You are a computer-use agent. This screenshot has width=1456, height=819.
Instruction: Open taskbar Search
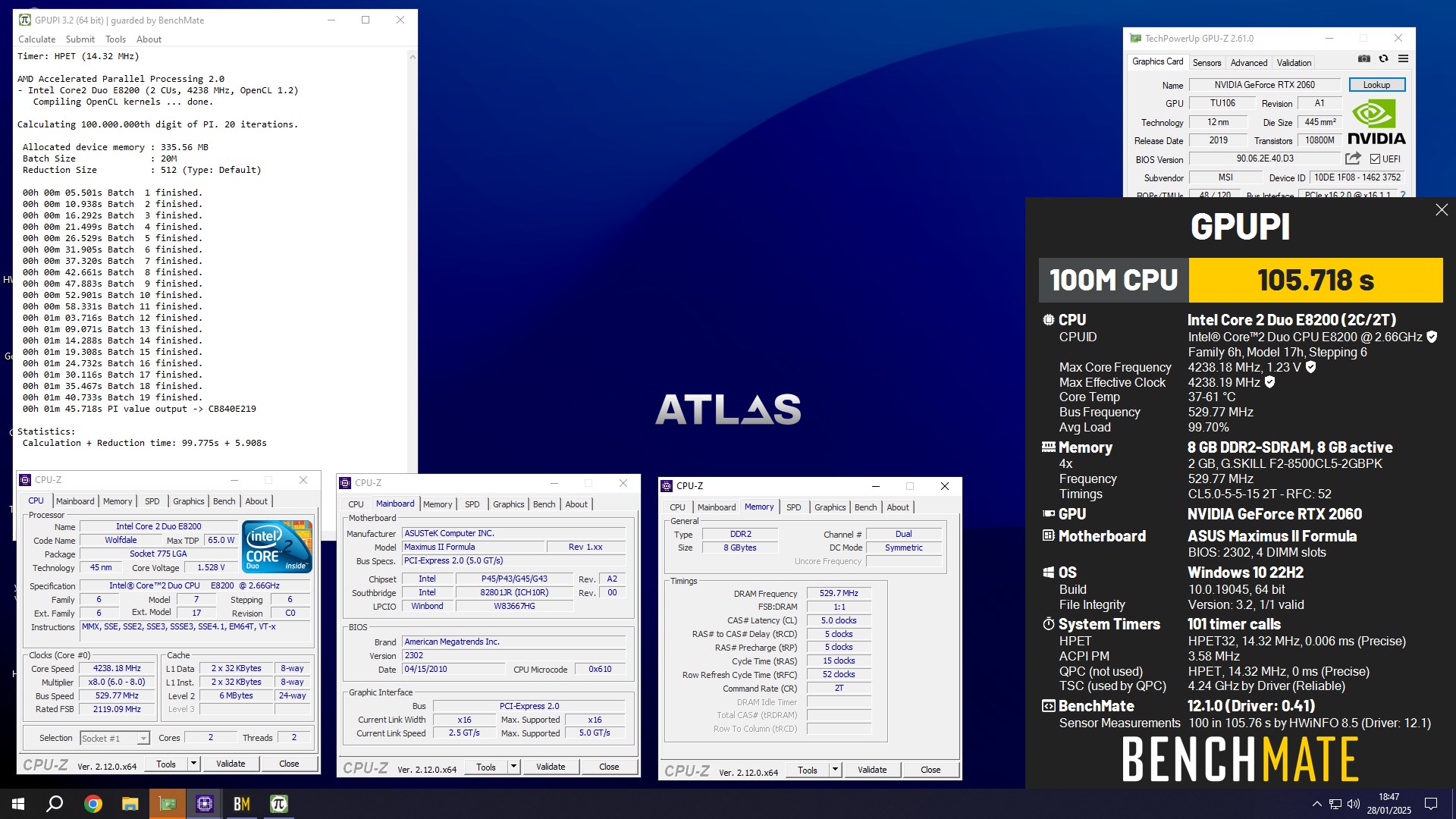coord(55,804)
